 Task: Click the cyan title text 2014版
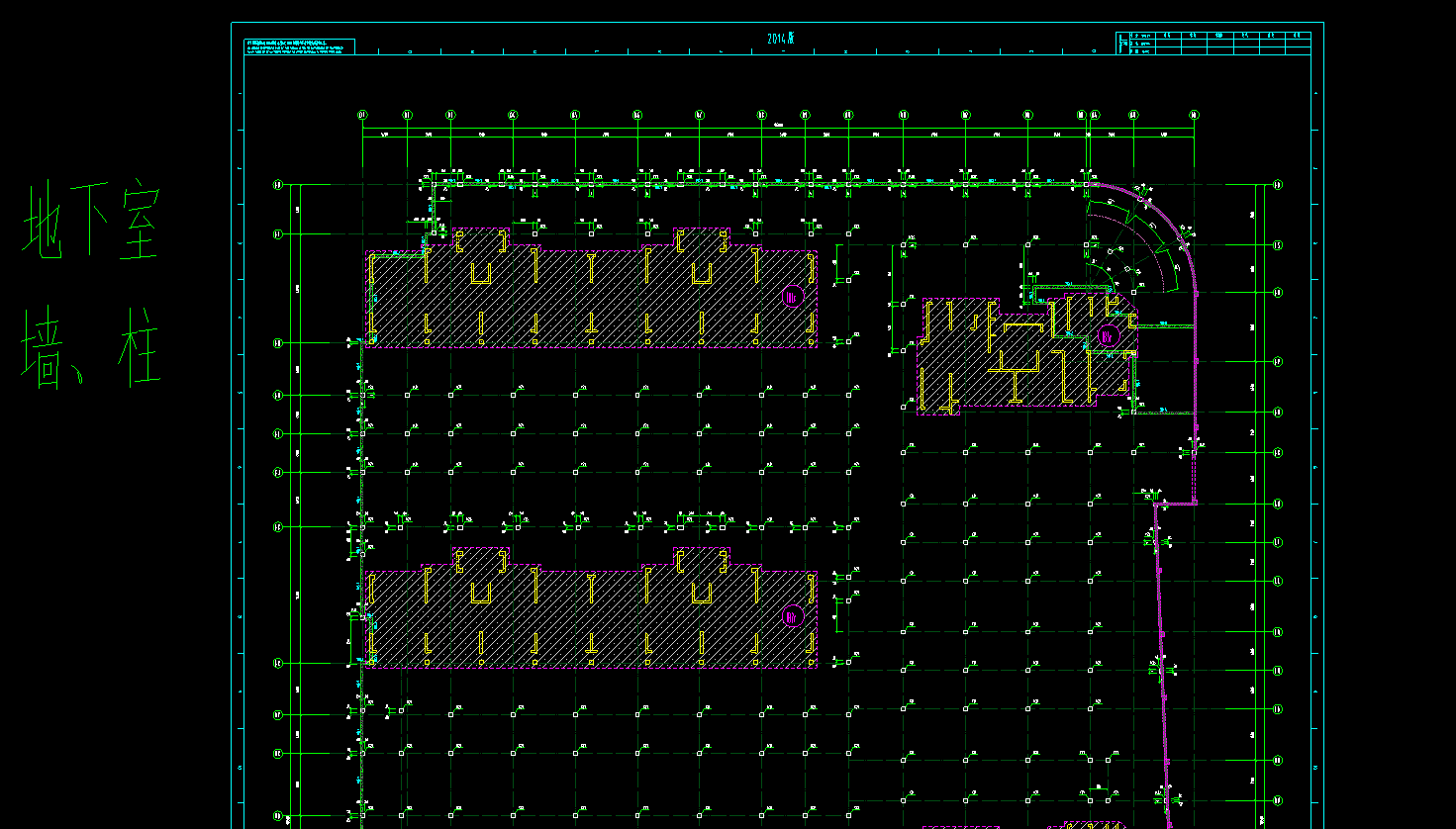(x=781, y=39)
